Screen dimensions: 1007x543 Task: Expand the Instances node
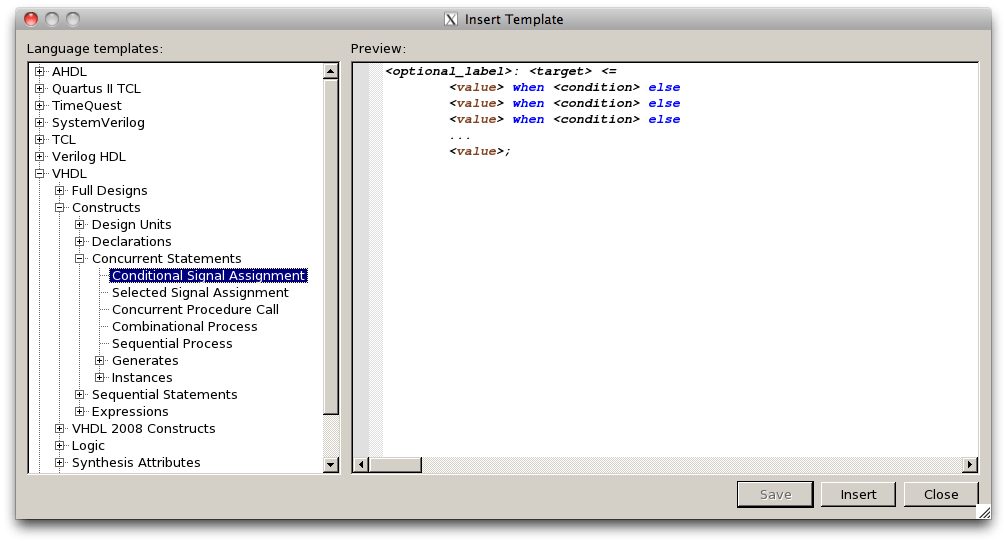(100, 377)
